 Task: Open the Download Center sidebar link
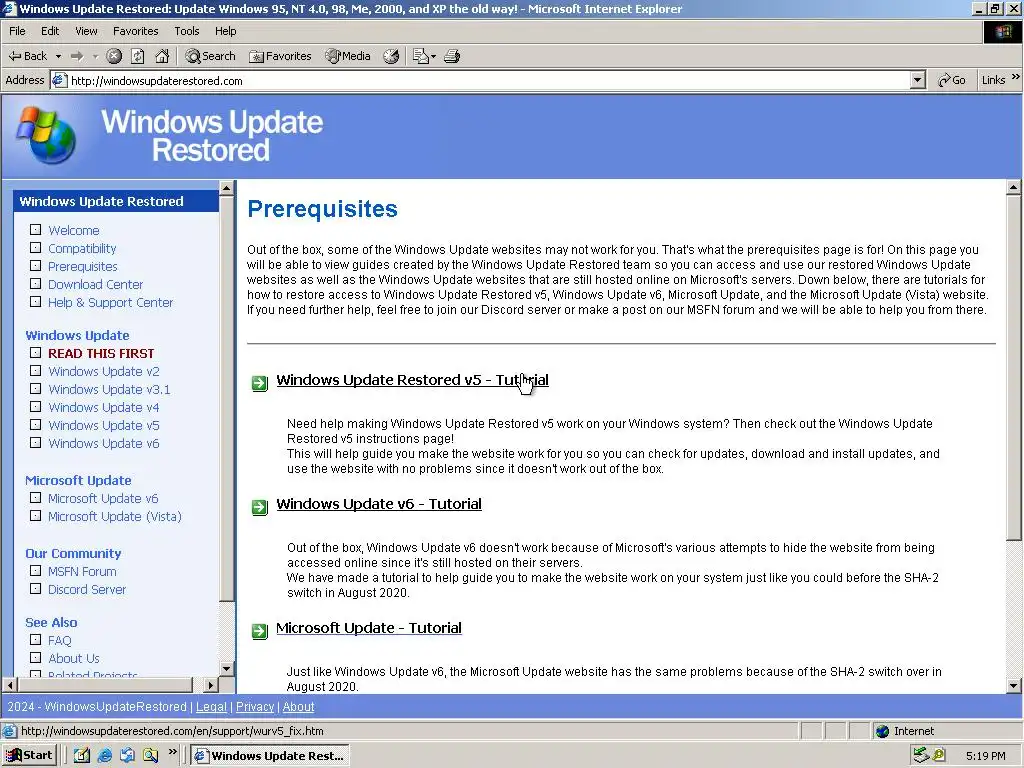click(95, 285)
